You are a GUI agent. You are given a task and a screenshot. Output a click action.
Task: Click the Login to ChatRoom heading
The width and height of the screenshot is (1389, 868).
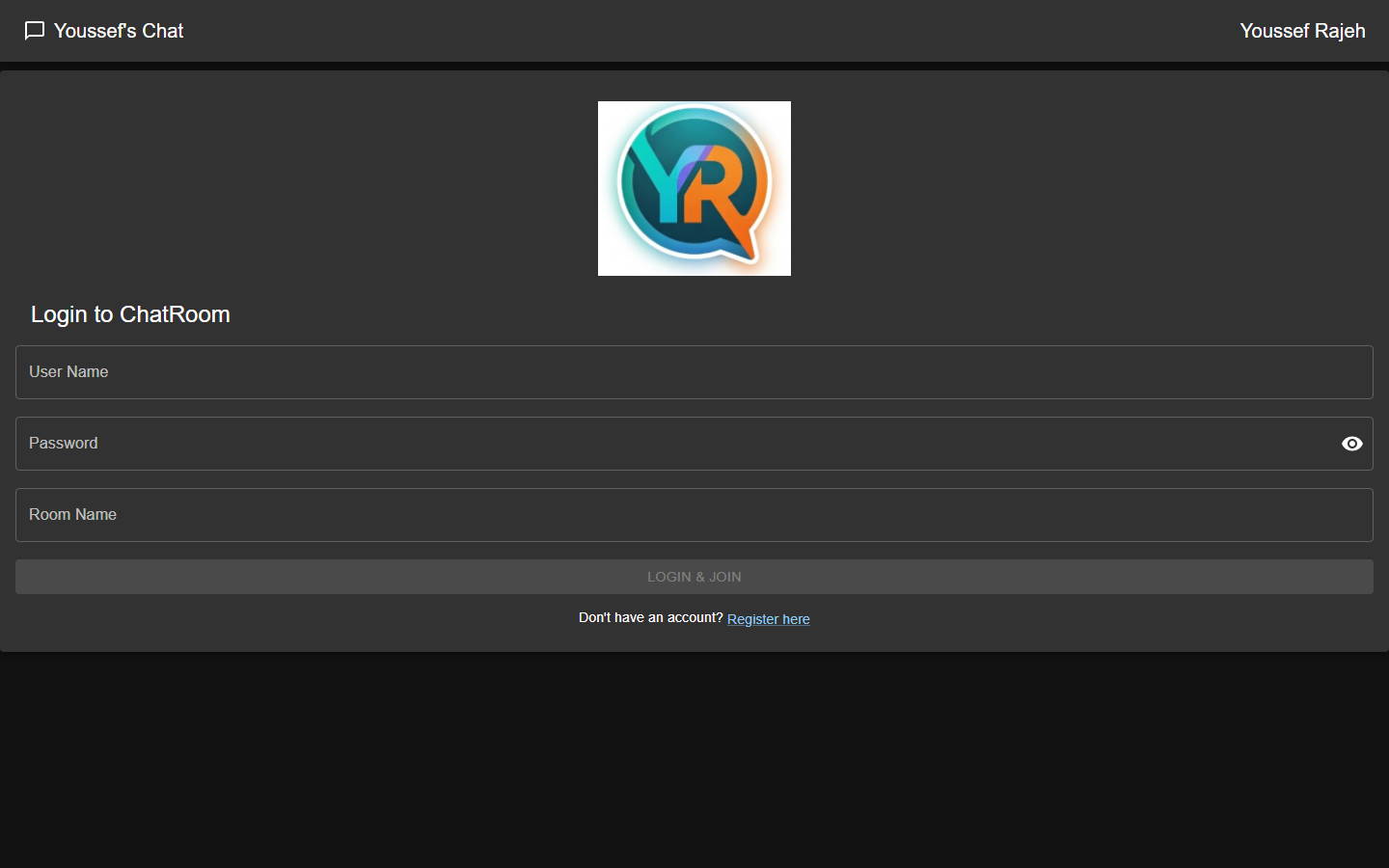point(130,314)
